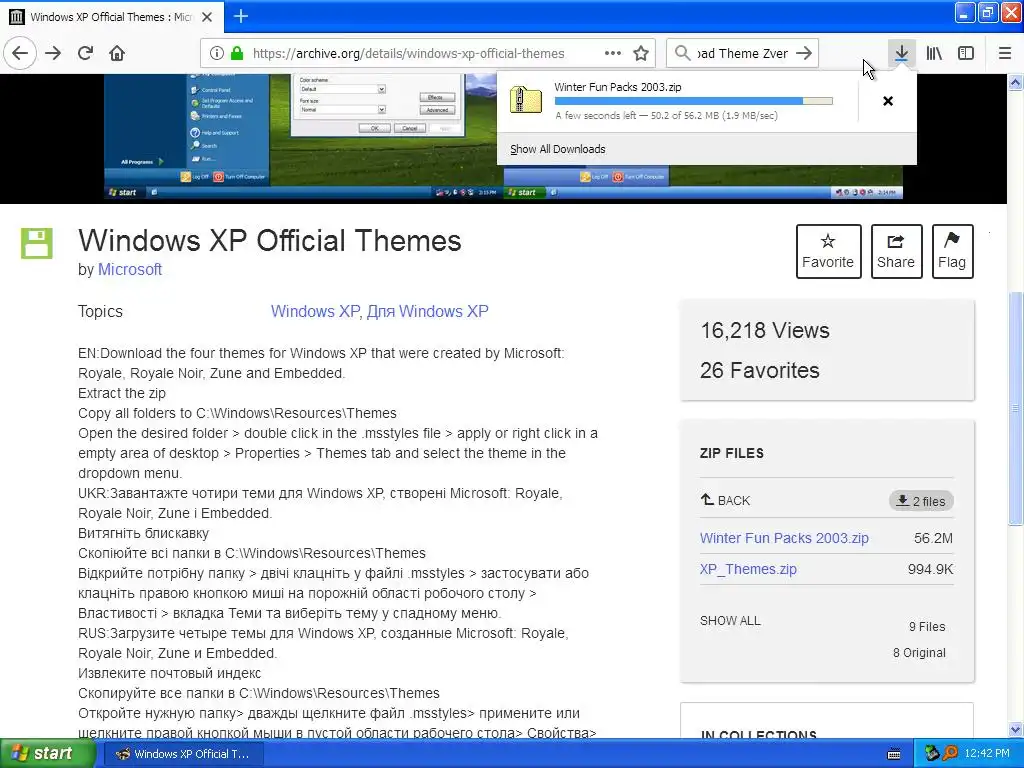Click the download progress bar
The height and width of the screenshot is (768, 1024).
[694, 101]
